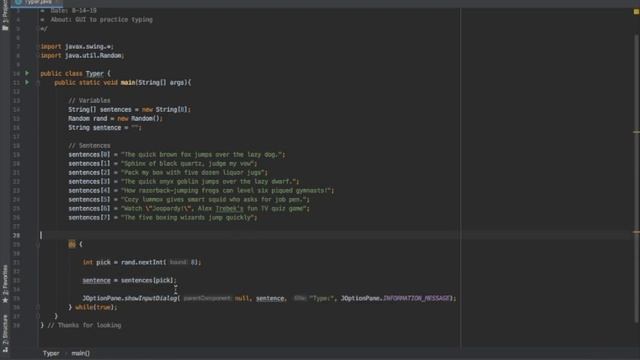
Task: Click class name 'Typer' in declaration
Action: coord(94,73)
